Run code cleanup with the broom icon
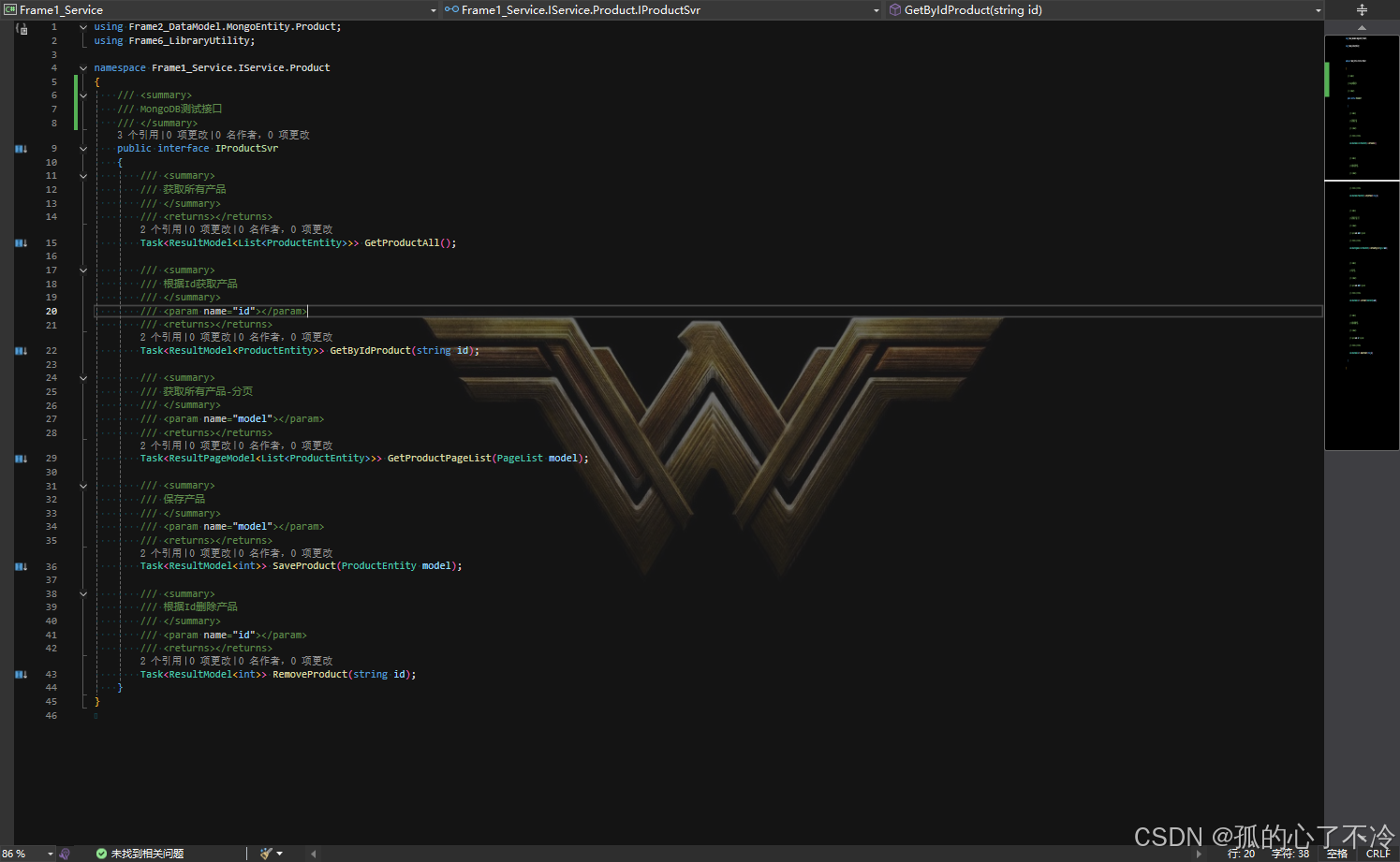This screenshot has width=1400, height=862. click(x=266, y=854)
